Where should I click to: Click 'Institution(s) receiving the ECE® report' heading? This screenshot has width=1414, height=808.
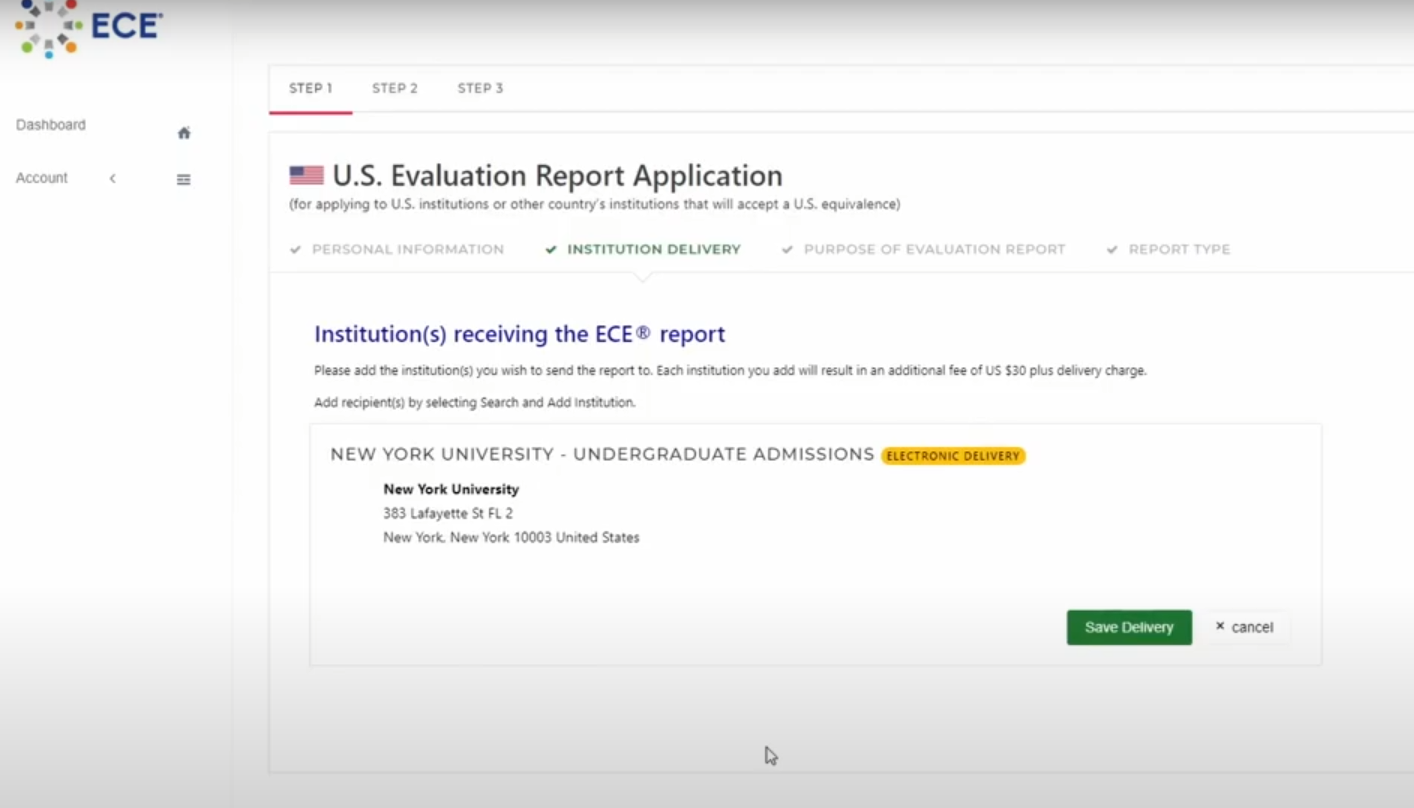pos(520,334)
